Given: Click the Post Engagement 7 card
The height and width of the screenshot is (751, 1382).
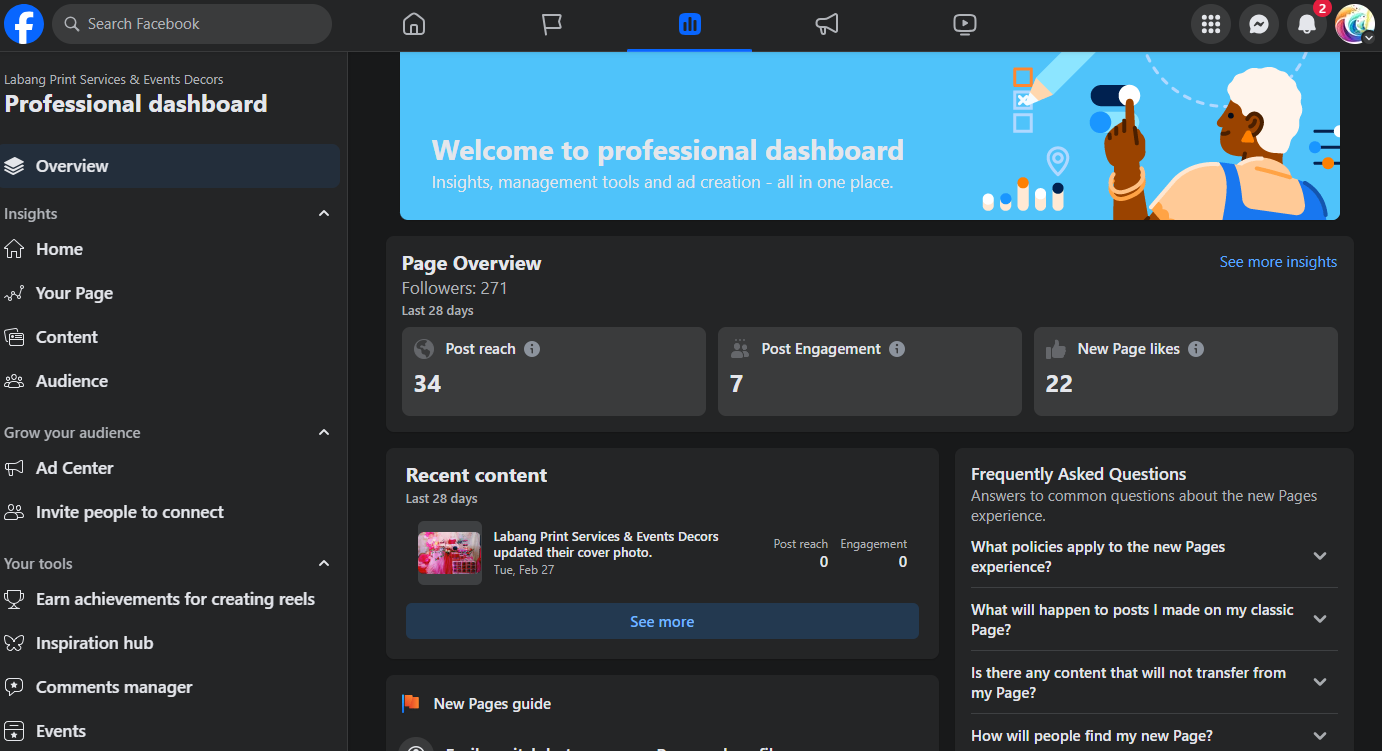Looking at the screenshot, I should pos(870,371).
